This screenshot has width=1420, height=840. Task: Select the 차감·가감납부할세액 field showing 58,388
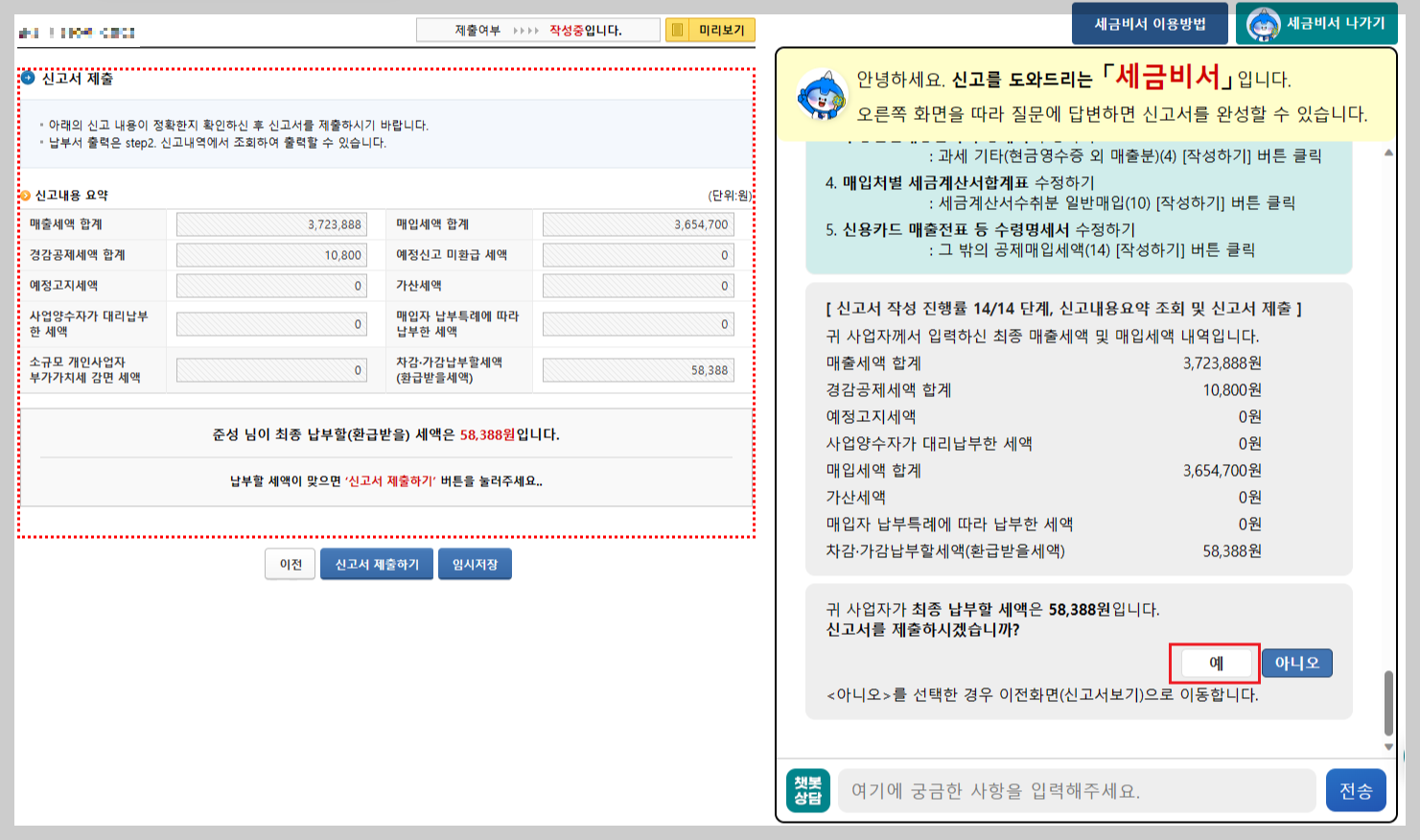tap(639, 370)
